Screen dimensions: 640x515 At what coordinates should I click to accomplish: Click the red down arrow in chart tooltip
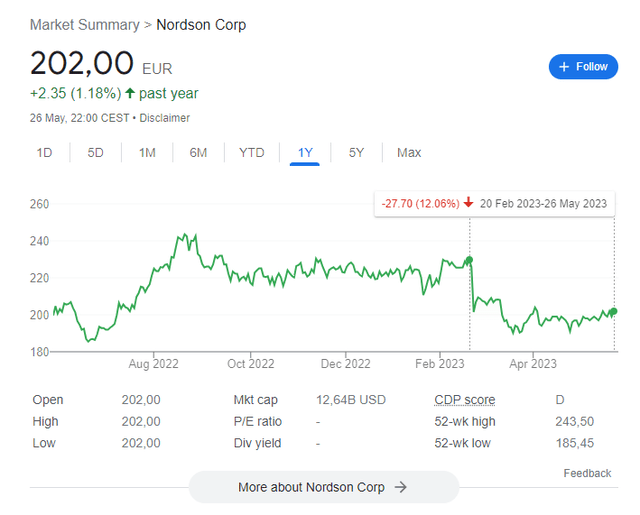(468, 202)
